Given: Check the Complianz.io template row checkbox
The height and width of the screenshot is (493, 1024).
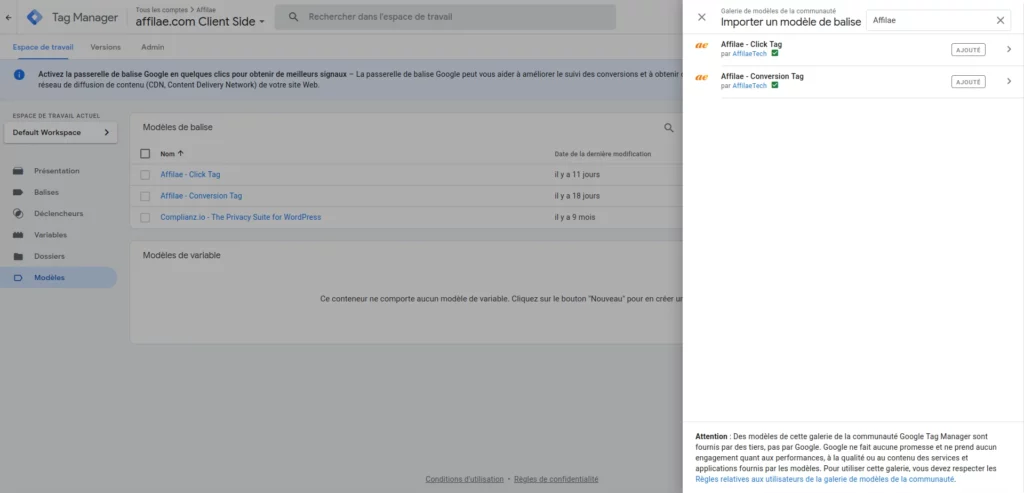Looking at the screenshot, I should pyautogui.click(x=145, y=217).
